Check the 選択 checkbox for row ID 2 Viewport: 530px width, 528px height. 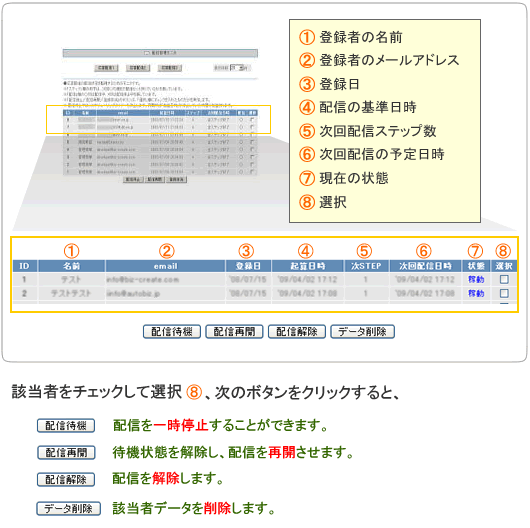click(x=504, y=293)
